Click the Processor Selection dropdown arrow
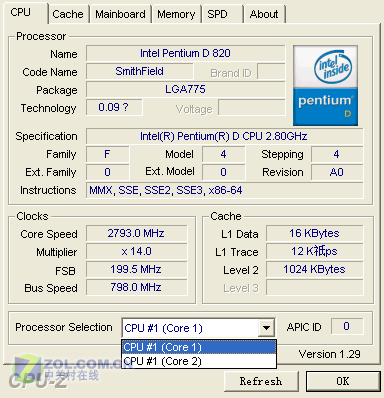This screenshot has height=398, width=384. [266, 328]
